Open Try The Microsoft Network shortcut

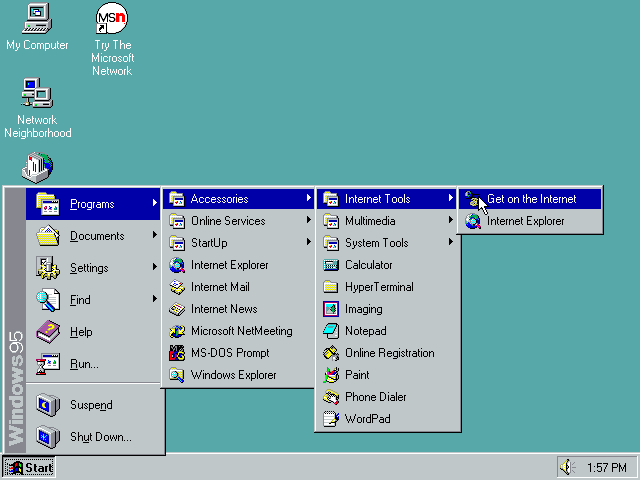(112, 39)
